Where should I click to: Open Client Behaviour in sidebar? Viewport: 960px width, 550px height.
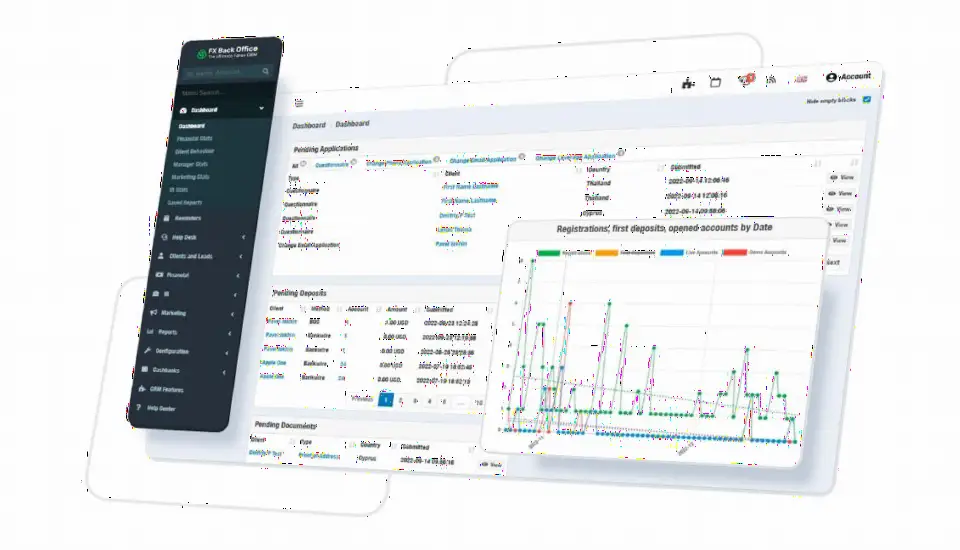[195, 151]
